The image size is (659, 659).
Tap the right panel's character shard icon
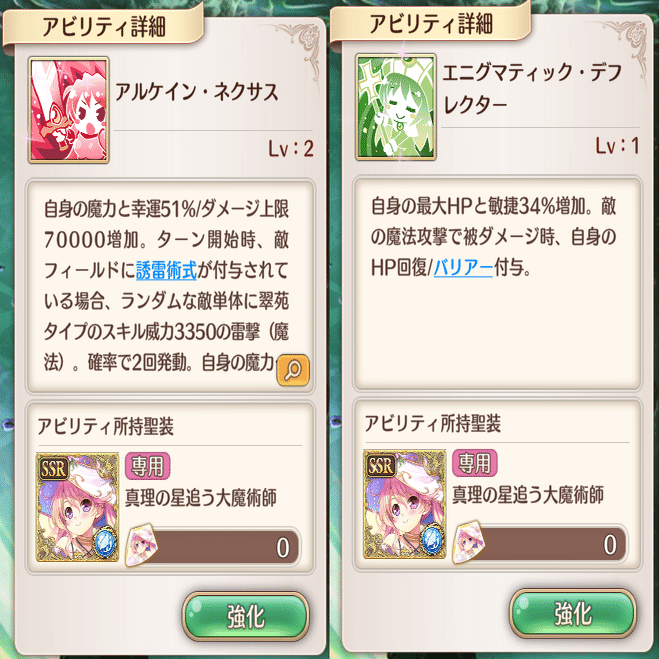click(469, 543)
